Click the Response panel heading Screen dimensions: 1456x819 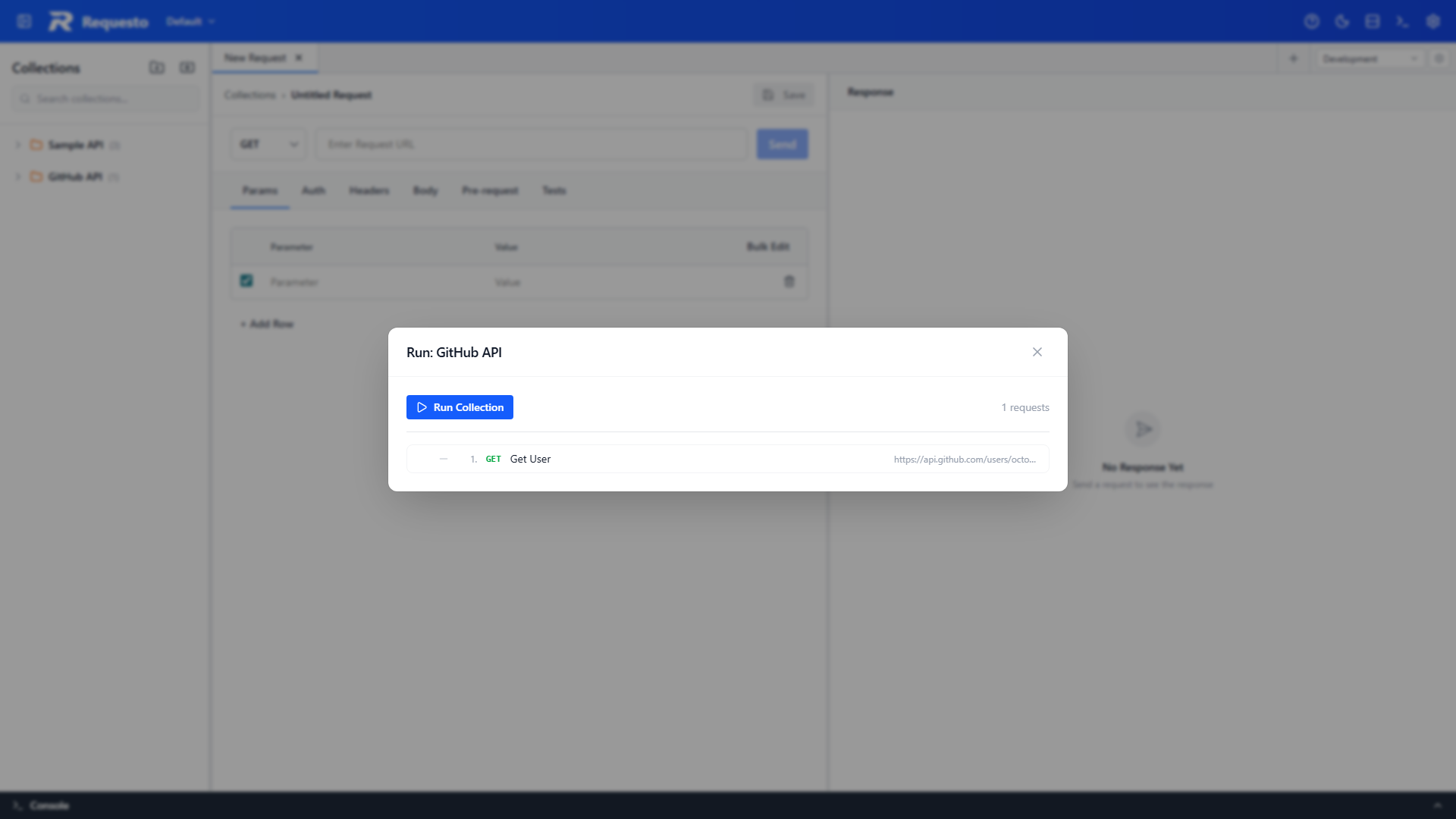click(871, 92)
